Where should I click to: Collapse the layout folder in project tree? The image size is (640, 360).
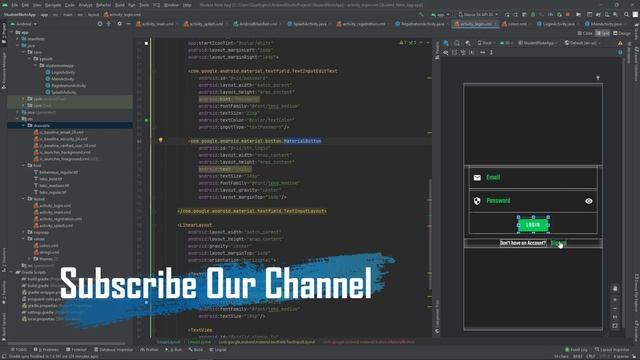click(x=24, y=199)
